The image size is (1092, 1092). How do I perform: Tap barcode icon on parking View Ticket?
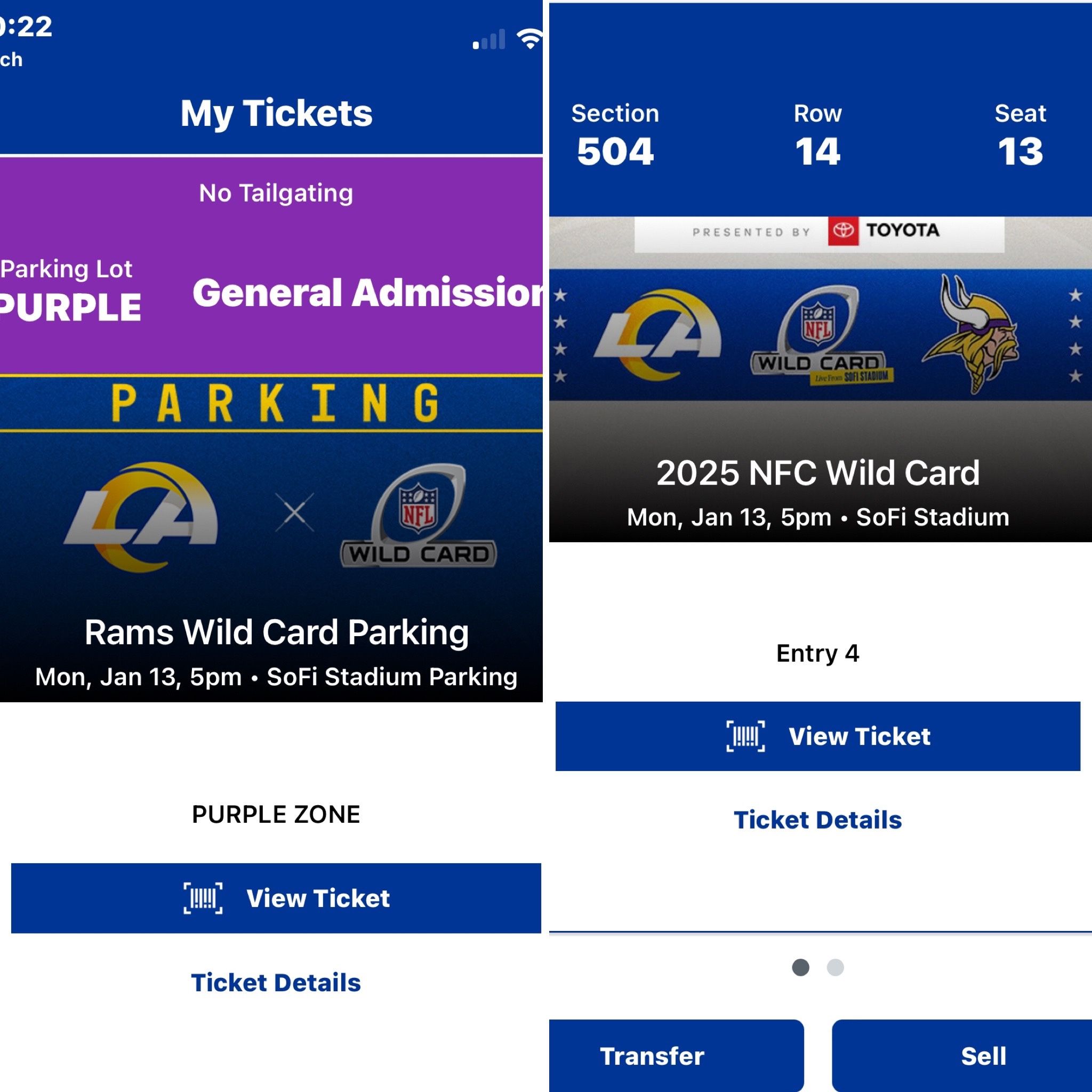point(203,898)
